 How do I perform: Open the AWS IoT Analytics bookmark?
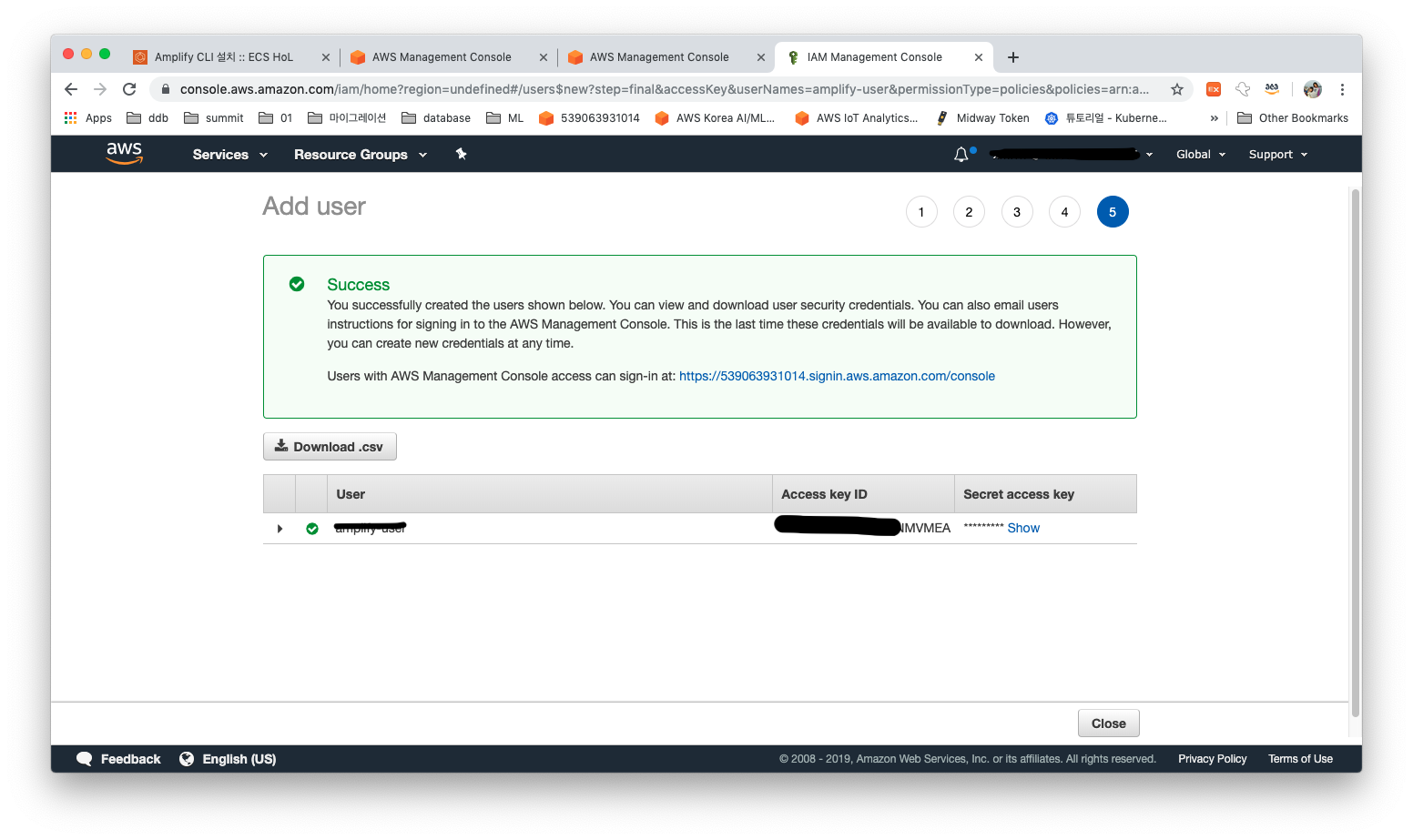[x=856, y=118]
